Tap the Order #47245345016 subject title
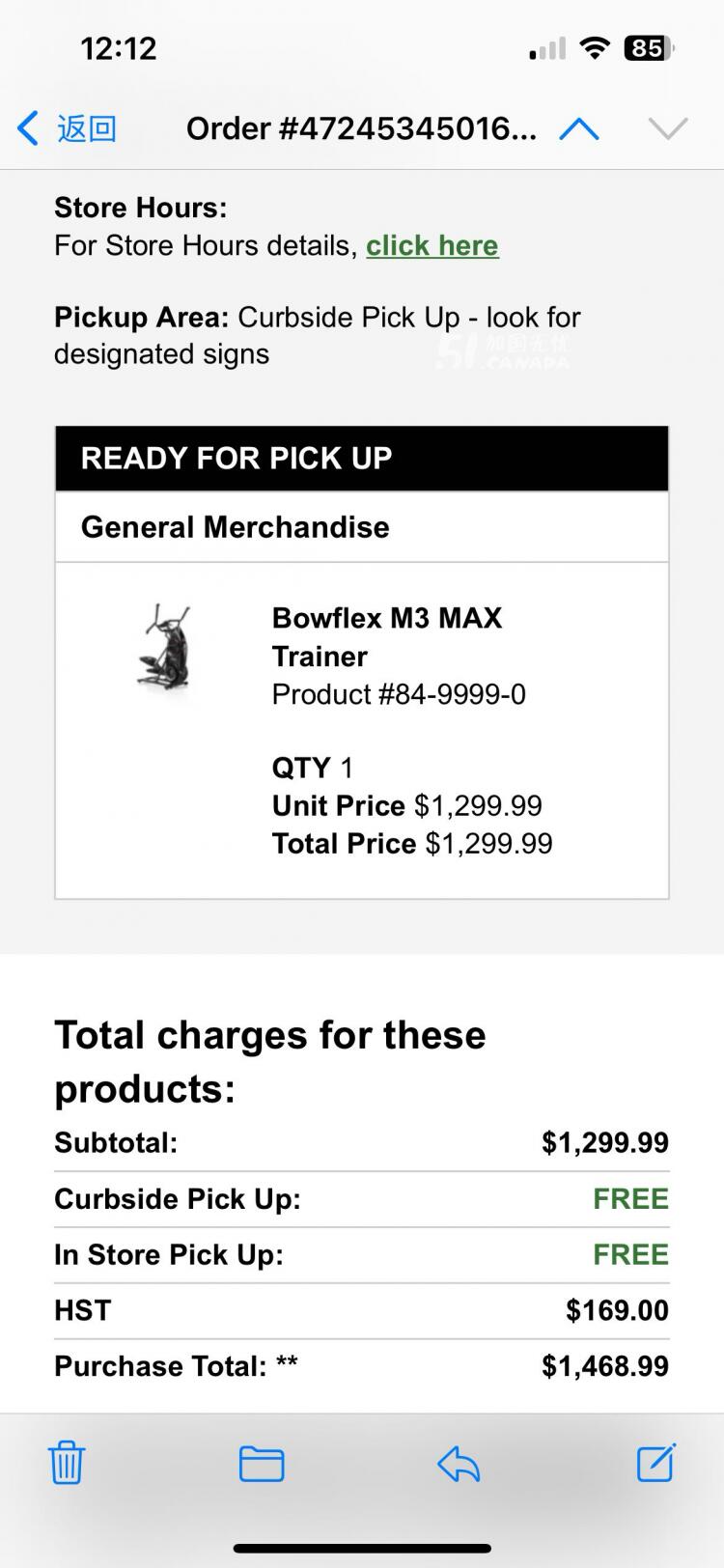The width and height of the screenshot is (724, 1568). point(362,128)
